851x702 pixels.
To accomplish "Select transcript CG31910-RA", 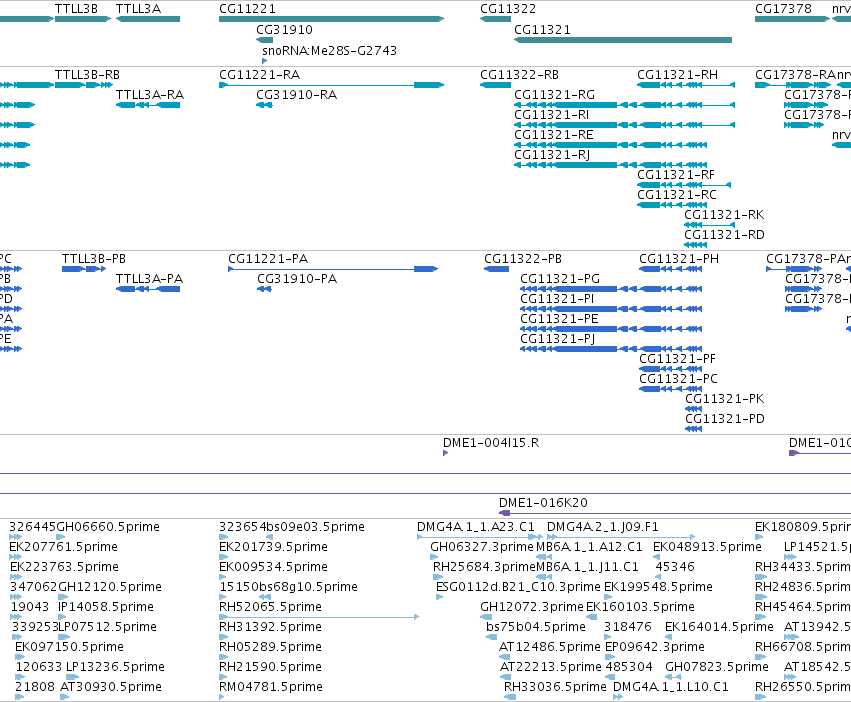I will point(296,94).
